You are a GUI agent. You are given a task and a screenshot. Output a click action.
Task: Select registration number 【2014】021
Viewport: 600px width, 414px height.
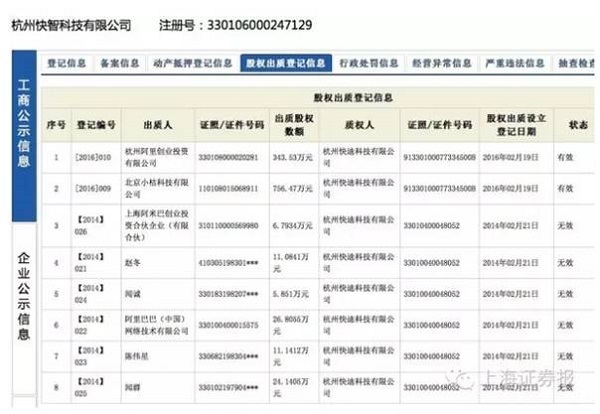(90, 263)
